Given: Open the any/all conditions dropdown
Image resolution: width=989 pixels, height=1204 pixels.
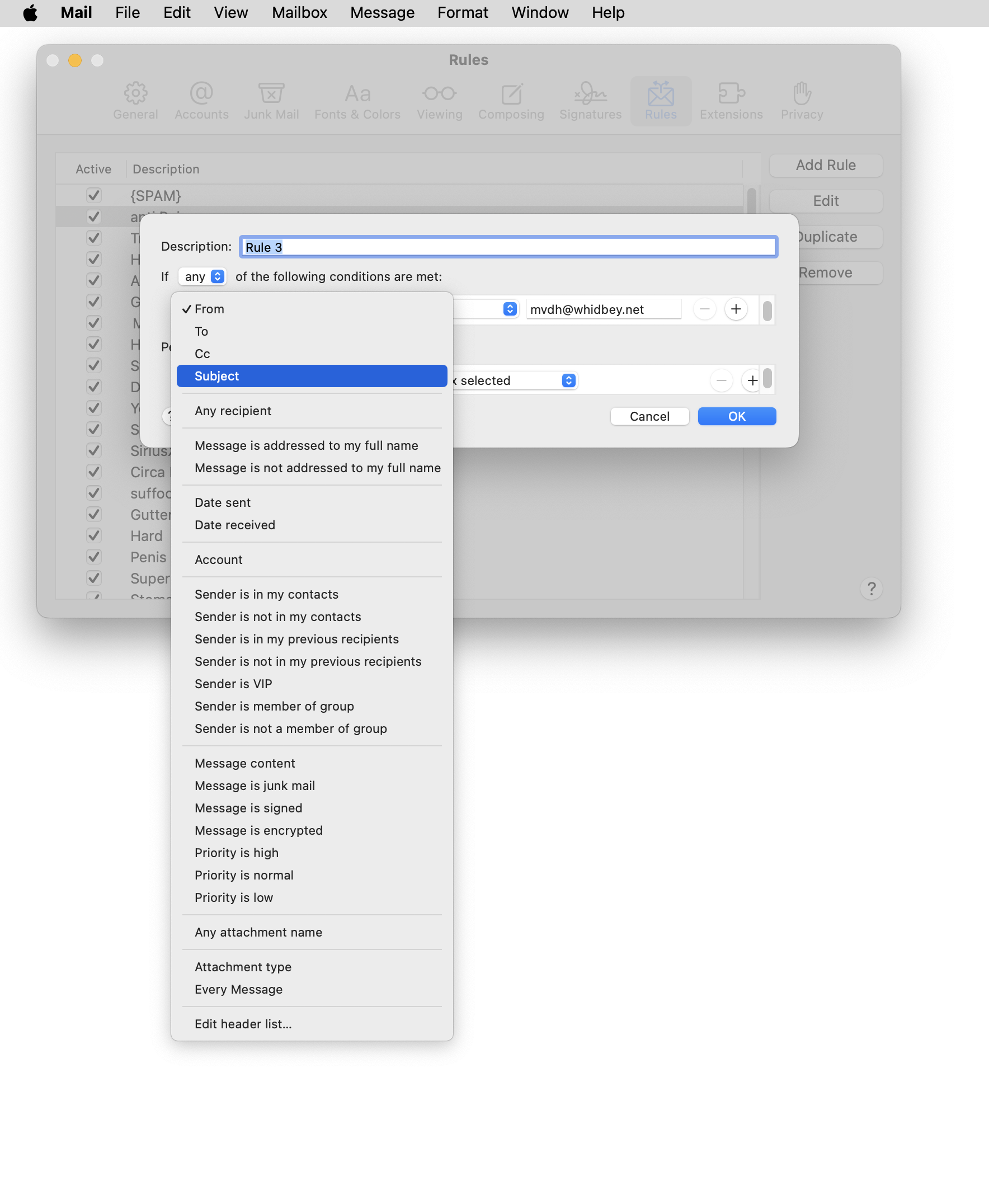Looking at the screenshot, I should (202, 276).
